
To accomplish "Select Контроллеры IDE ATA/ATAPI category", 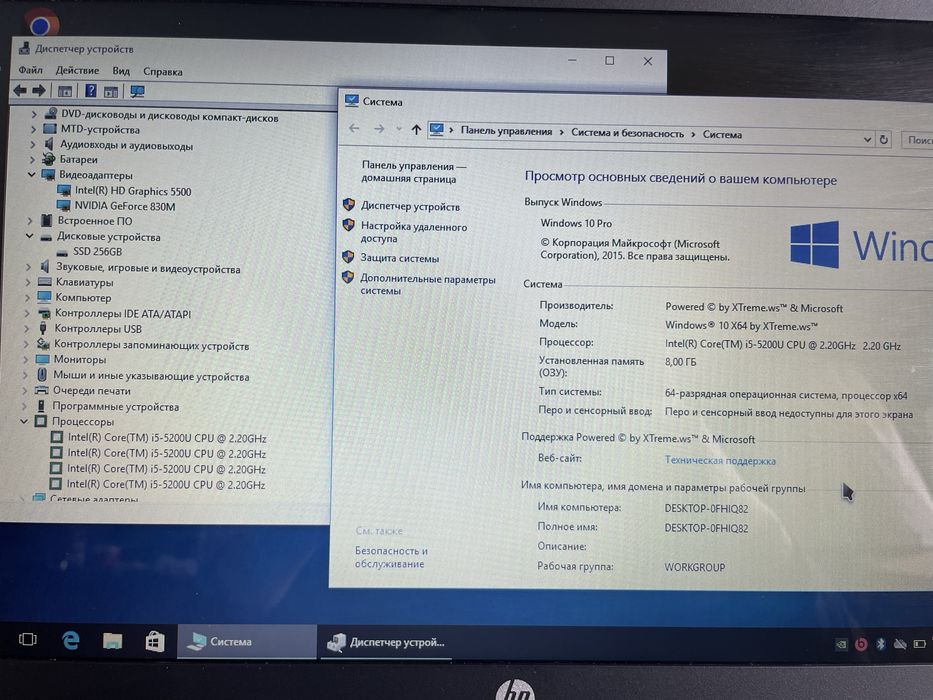I will click(x=123, y=313).
